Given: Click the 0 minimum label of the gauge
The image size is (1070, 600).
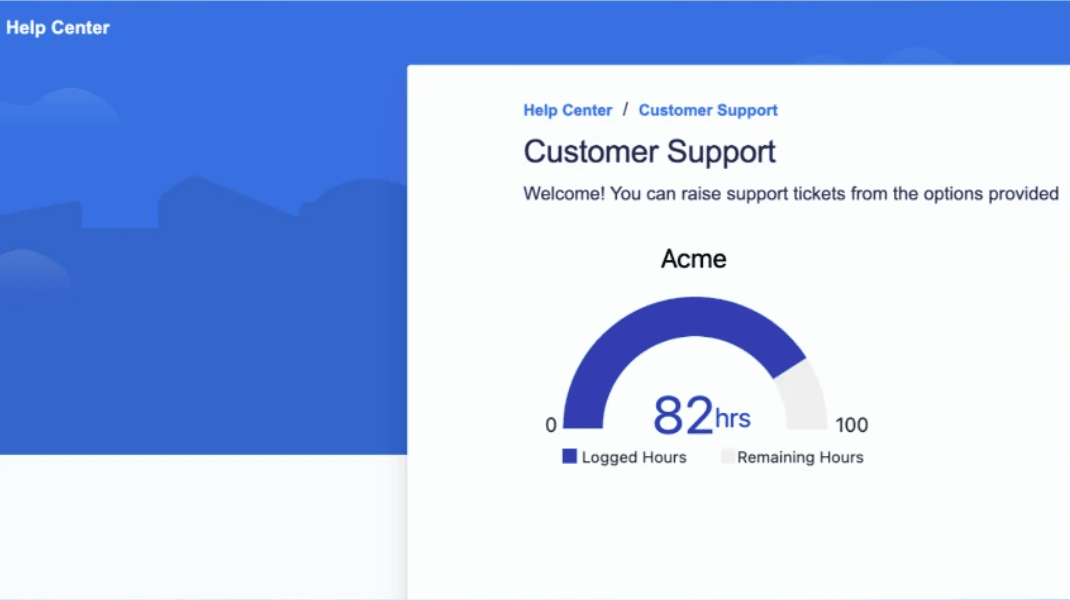Looking at the screenshot, I should [551, 426].
